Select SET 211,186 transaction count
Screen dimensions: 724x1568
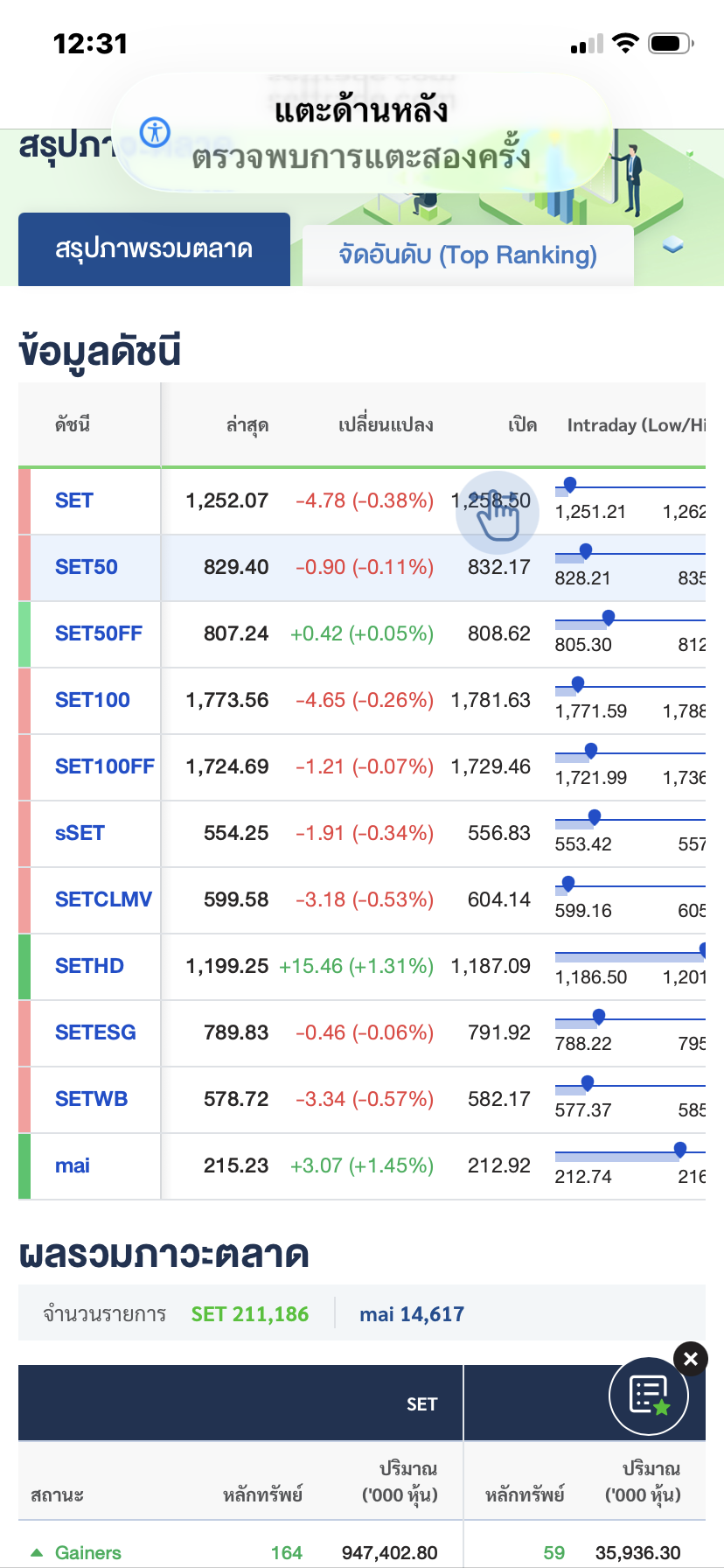250,1314
